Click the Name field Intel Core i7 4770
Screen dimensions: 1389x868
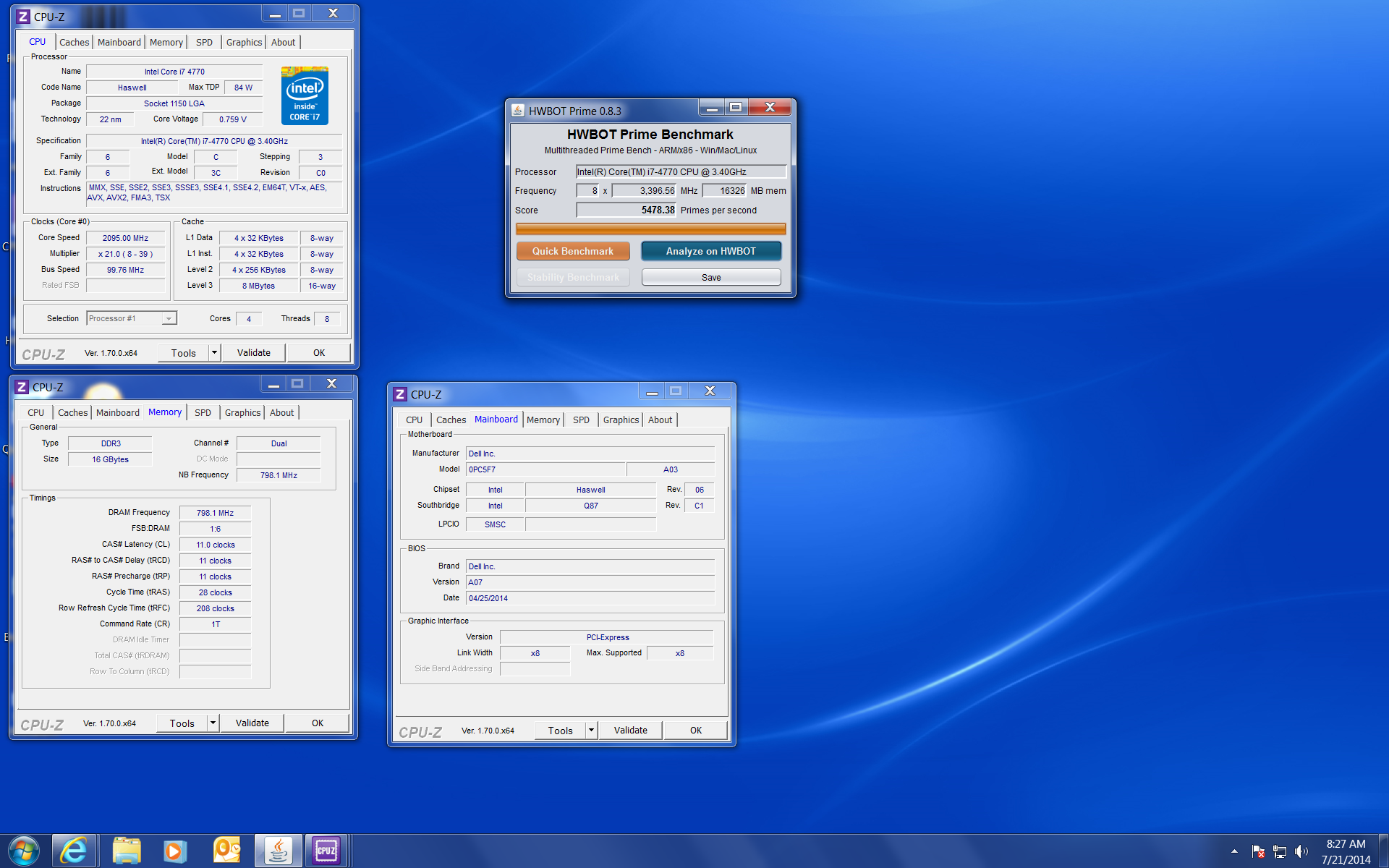[x=174, y=72]
